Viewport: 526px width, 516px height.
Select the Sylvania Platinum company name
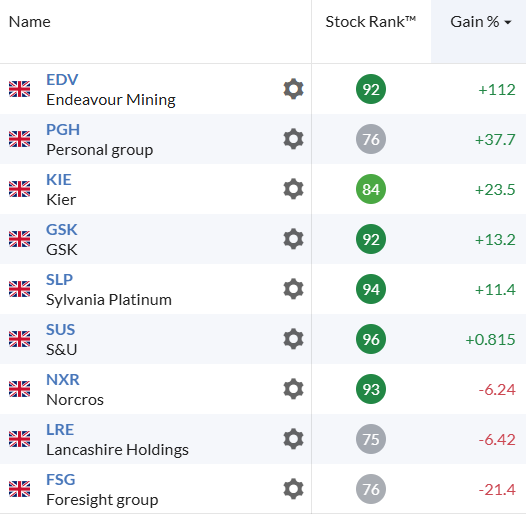point(109,300)
